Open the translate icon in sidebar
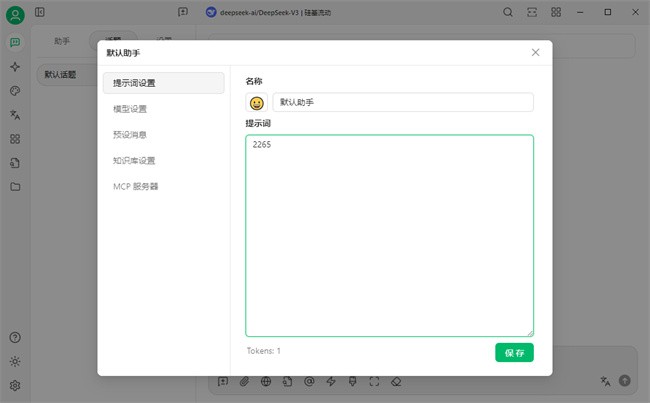 [x=15, y=115]
